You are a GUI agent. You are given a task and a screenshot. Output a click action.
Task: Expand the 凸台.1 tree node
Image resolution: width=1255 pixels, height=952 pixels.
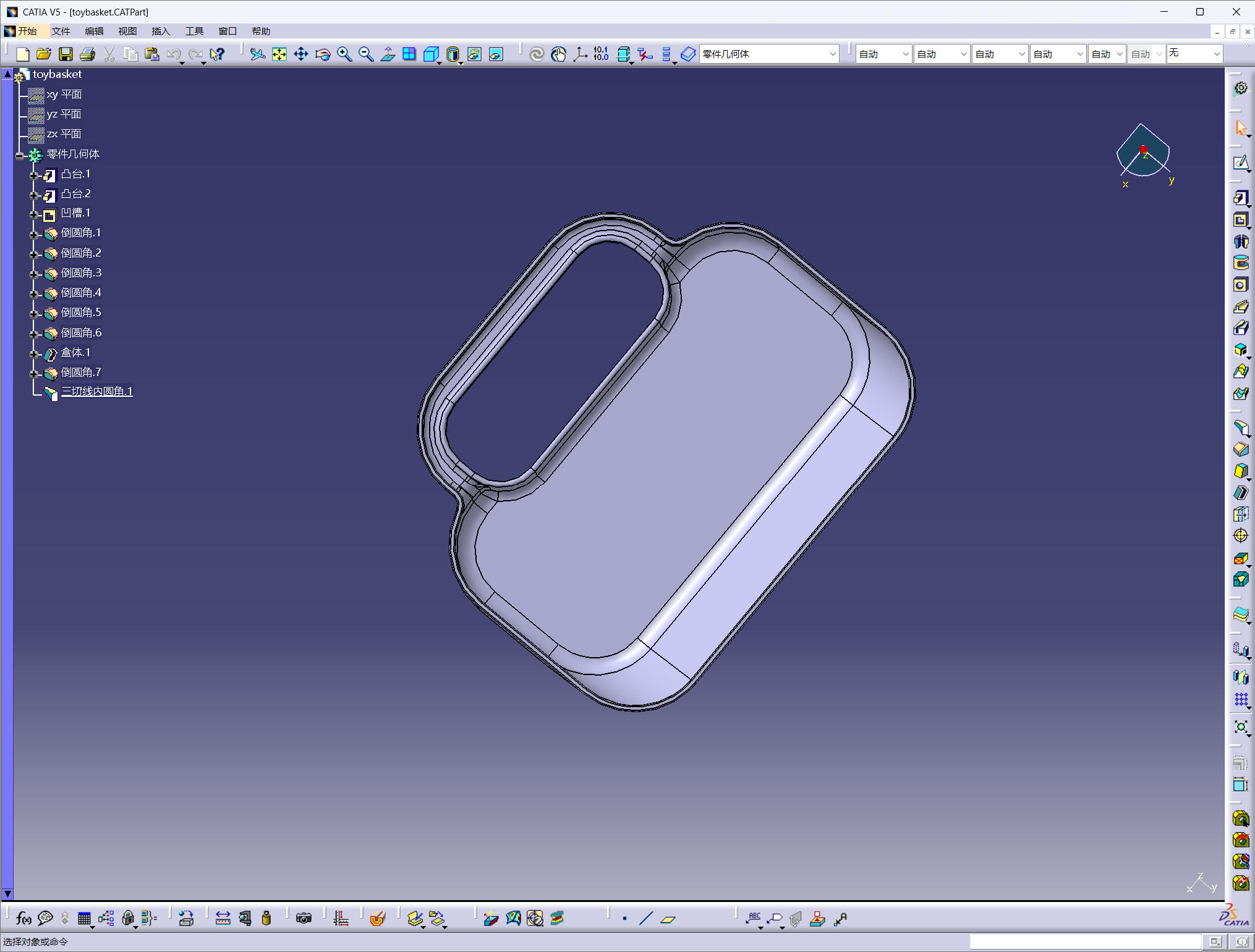tap(34, 176)
